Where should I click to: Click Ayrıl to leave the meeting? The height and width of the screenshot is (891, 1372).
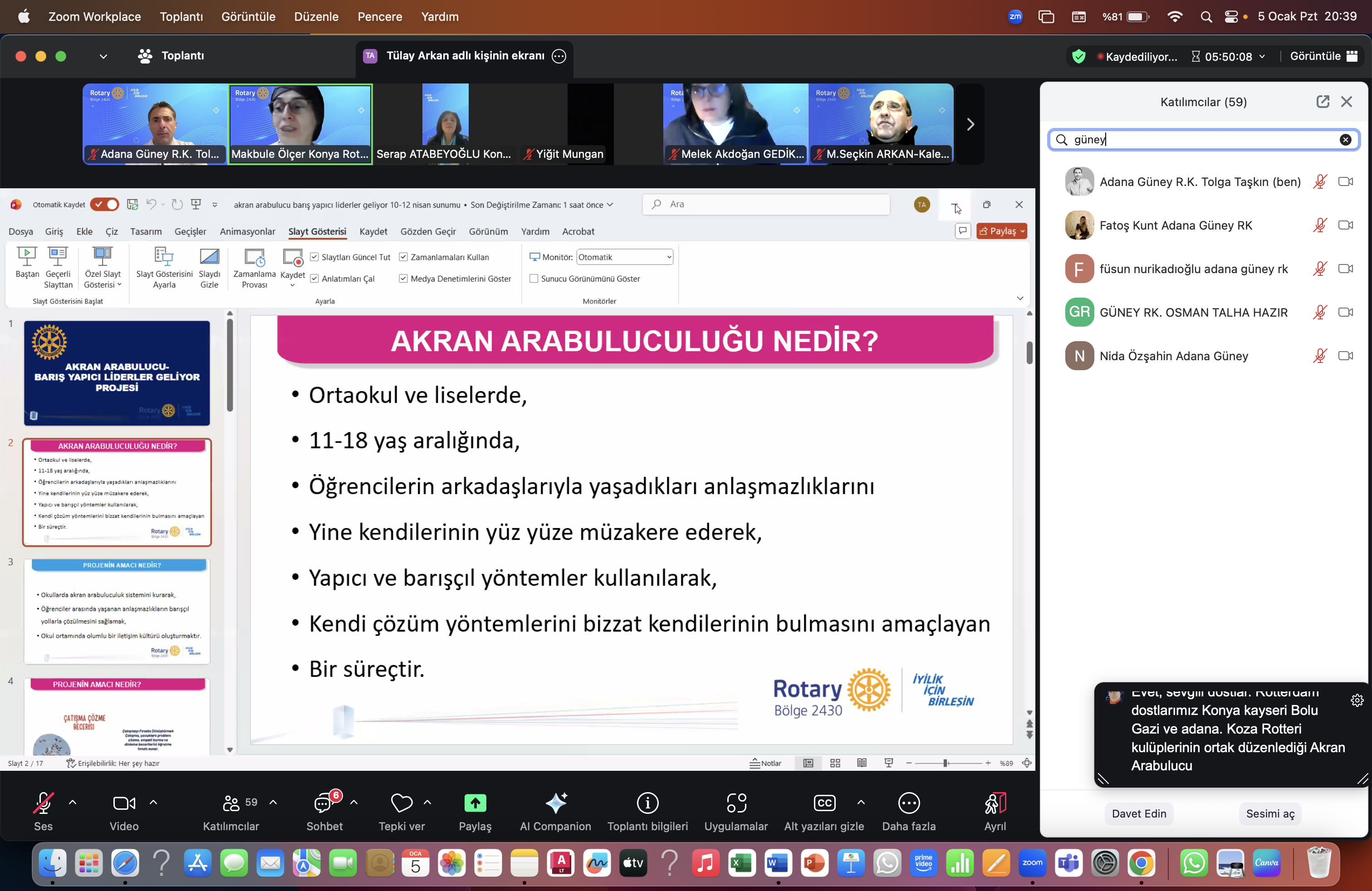pyautogui.click(x=995, y=803)
